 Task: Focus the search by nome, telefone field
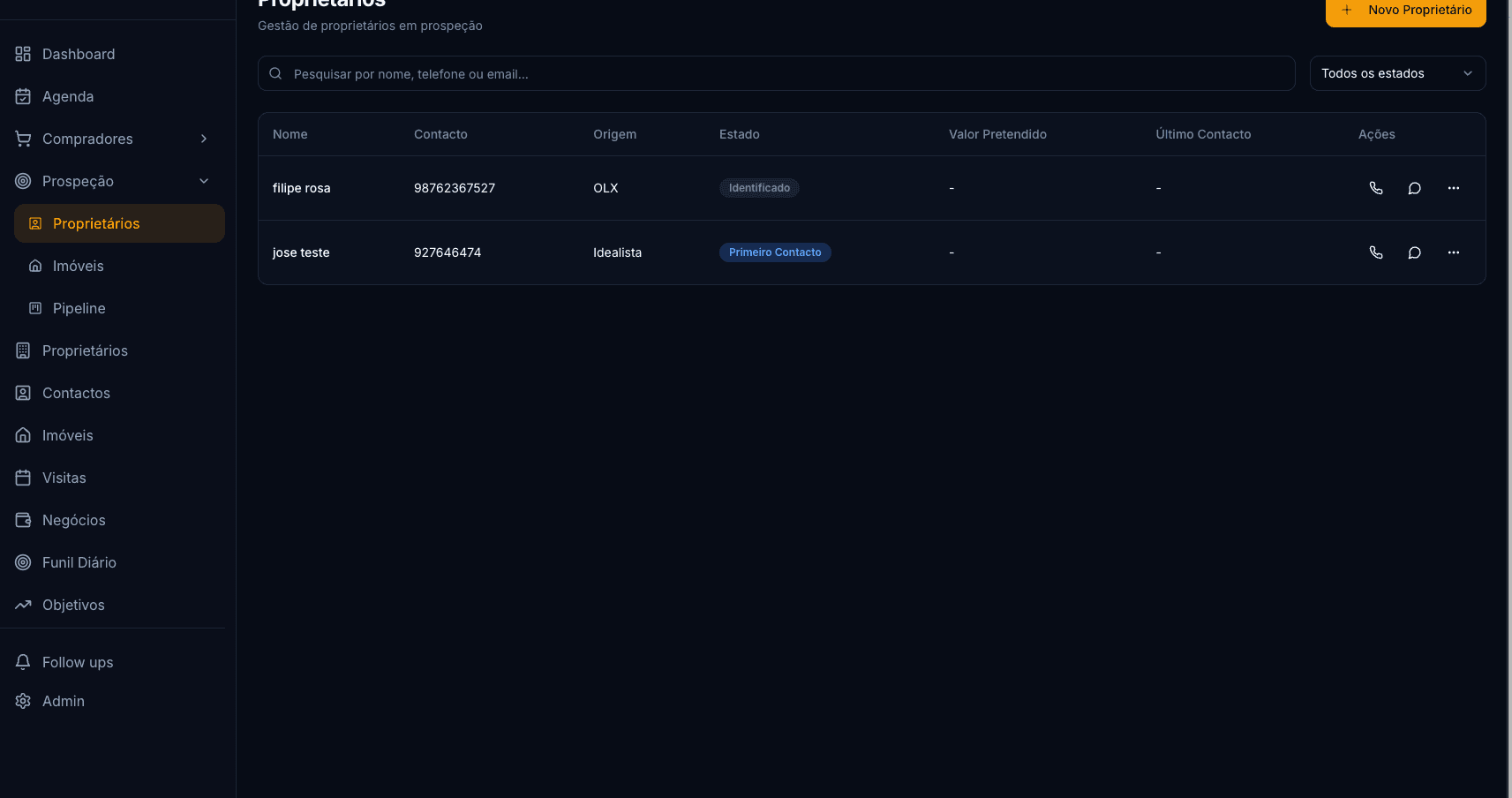click(x=776, y=73)
